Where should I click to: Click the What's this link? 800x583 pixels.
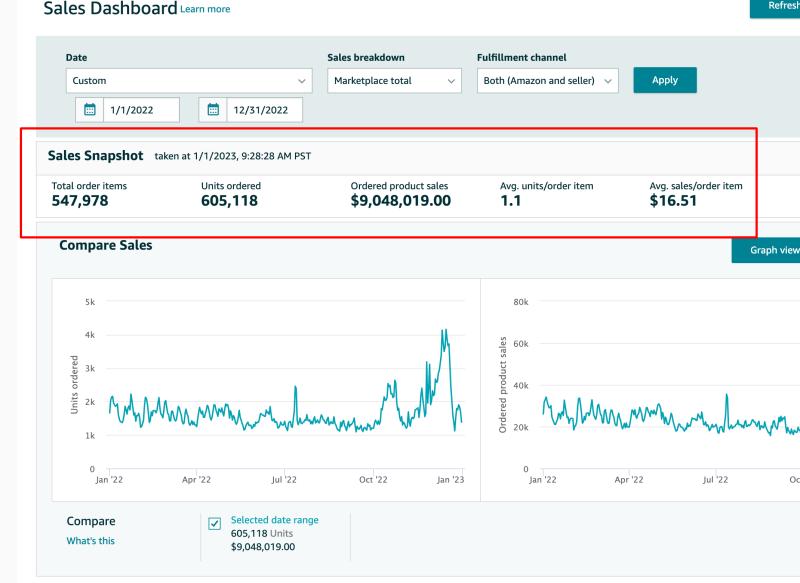point(90,541)
